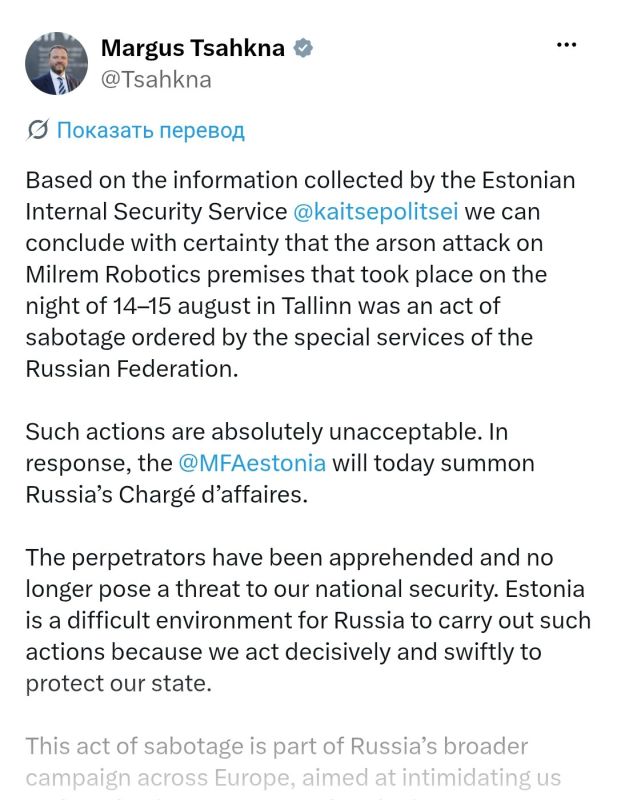
Task: Click the faded "This act of sabotage" text
Action: pyautogui.click(x=277, y=746)
